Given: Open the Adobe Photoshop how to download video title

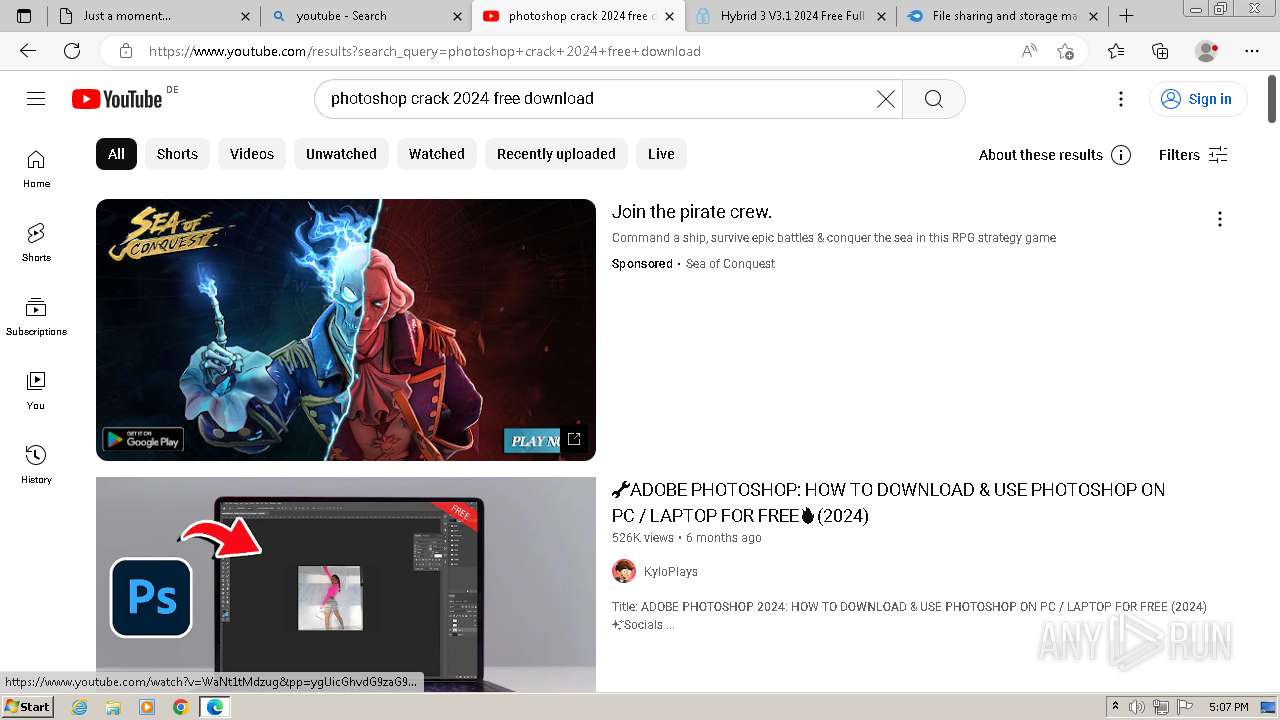Looking at the screenshot, I should pos(888,503).
